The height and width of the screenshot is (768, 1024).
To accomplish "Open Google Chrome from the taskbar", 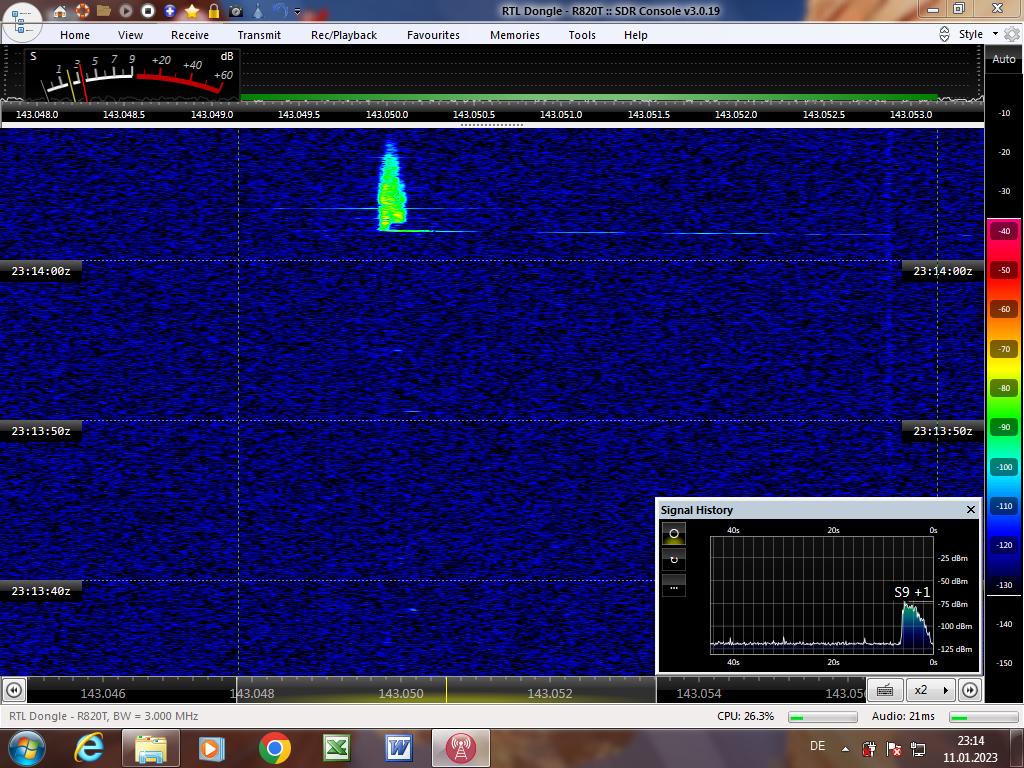I will pos(274,748).
